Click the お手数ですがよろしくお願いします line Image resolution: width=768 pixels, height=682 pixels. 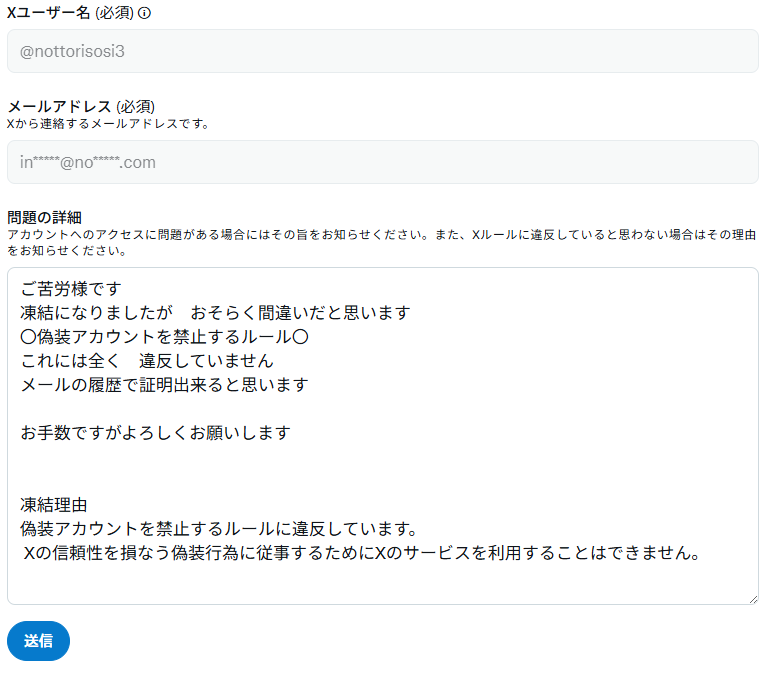(x=155, y=433)
